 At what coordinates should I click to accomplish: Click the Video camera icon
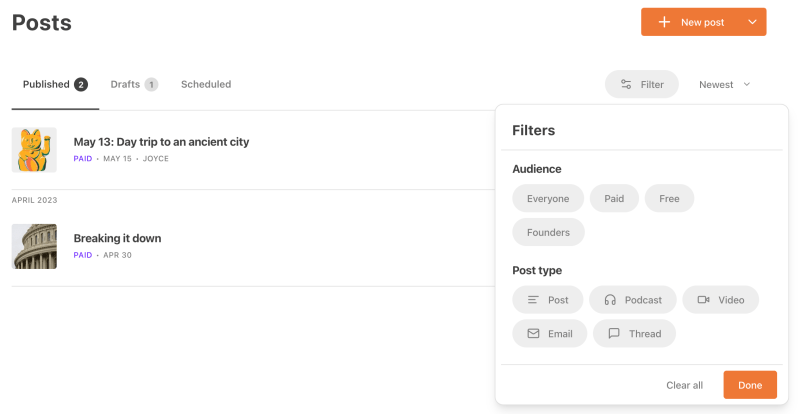(x=703, y=300)
